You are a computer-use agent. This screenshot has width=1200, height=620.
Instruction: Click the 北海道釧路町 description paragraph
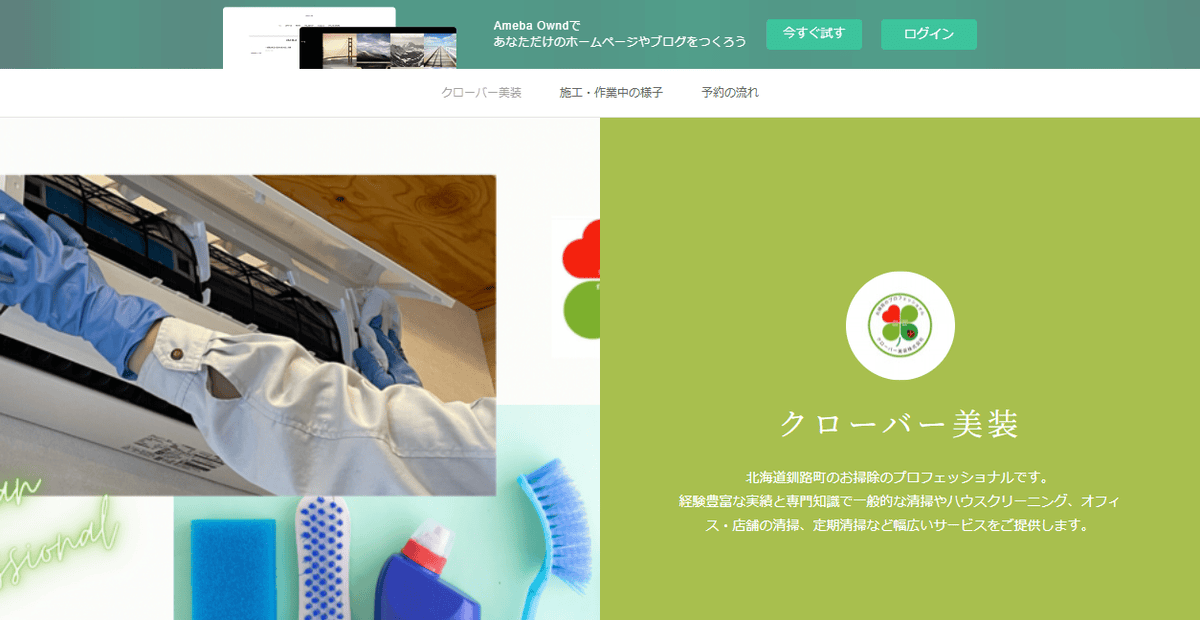tap(899, 501)
